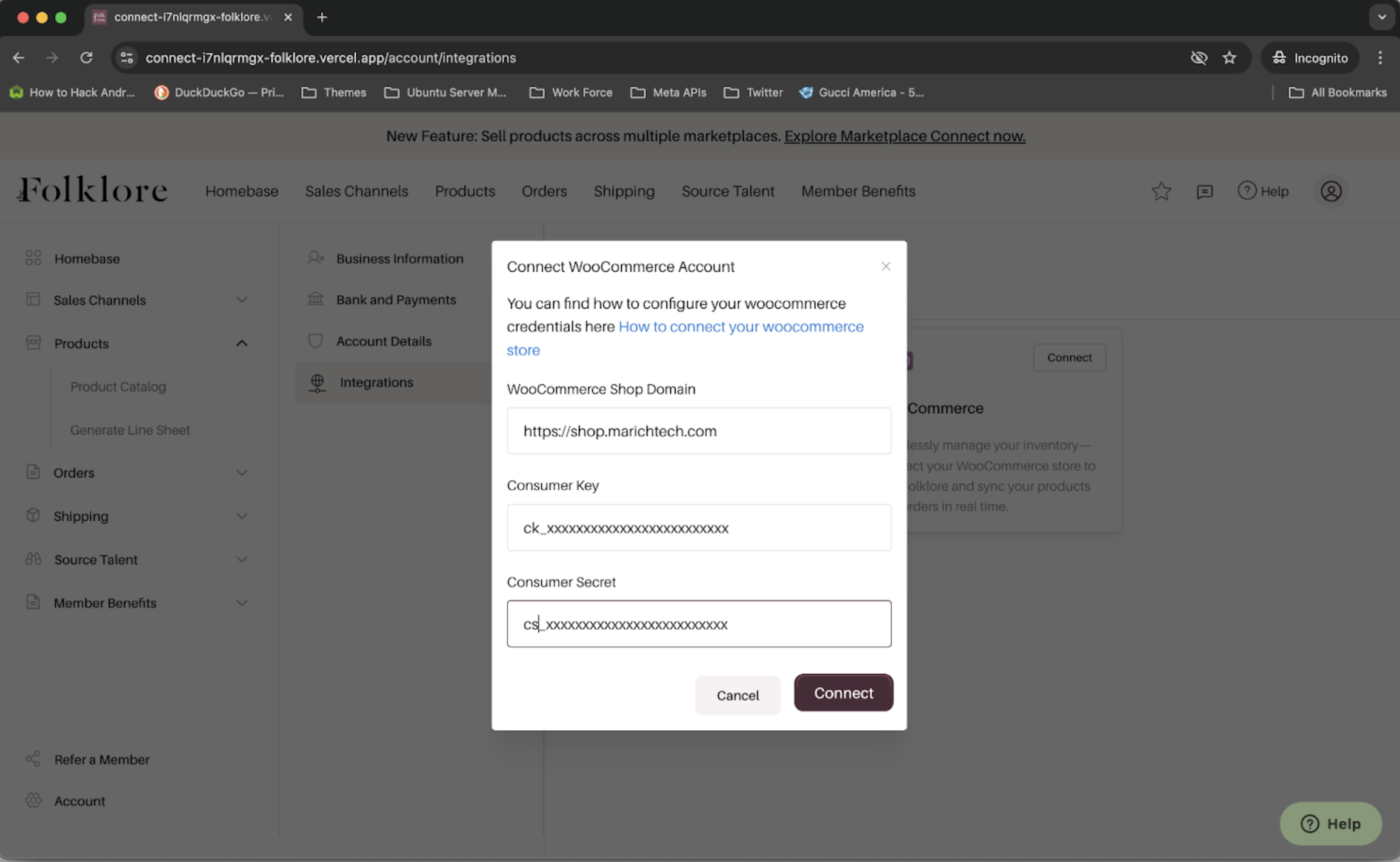Click the Bank and Payments icon
The height and width of the screenshot is (862, 1400).
pyautogui.click(x=315, y=299)
